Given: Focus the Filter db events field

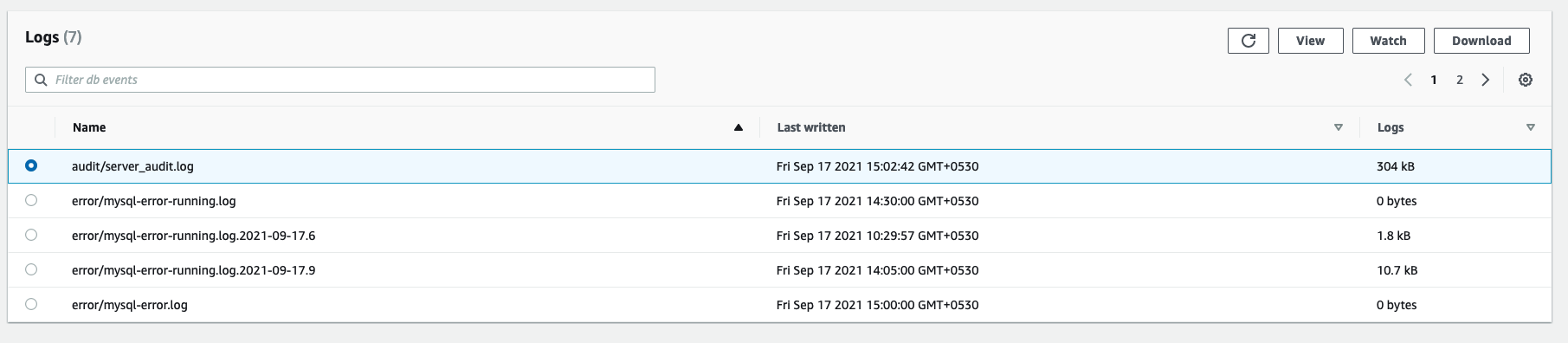Looking at the screenshot, I should 340,80.
